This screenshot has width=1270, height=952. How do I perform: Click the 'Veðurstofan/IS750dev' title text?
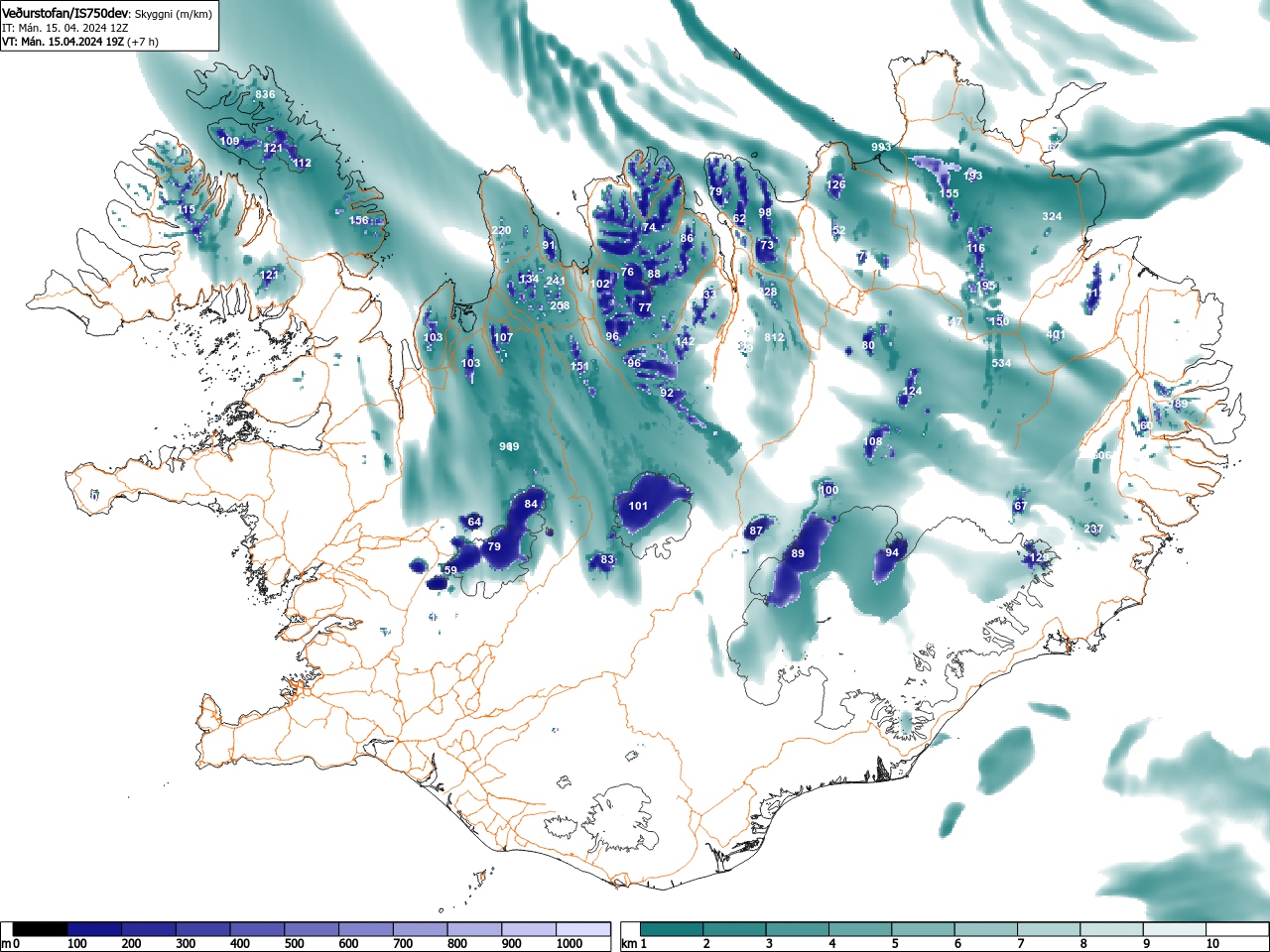(x=65, y=14)
